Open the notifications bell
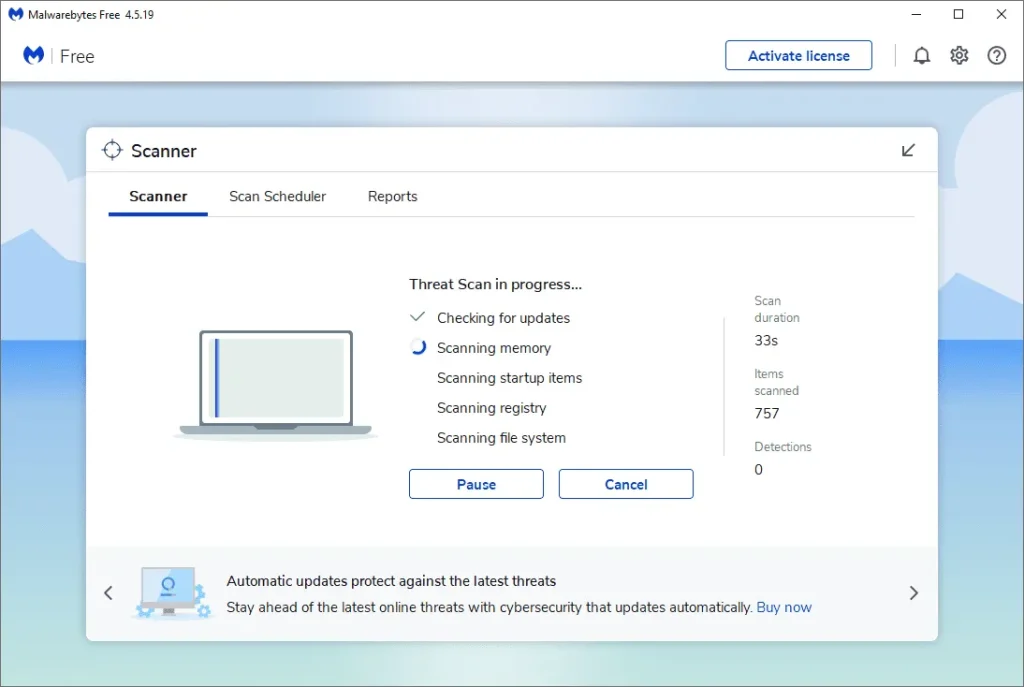 point(921,56)
